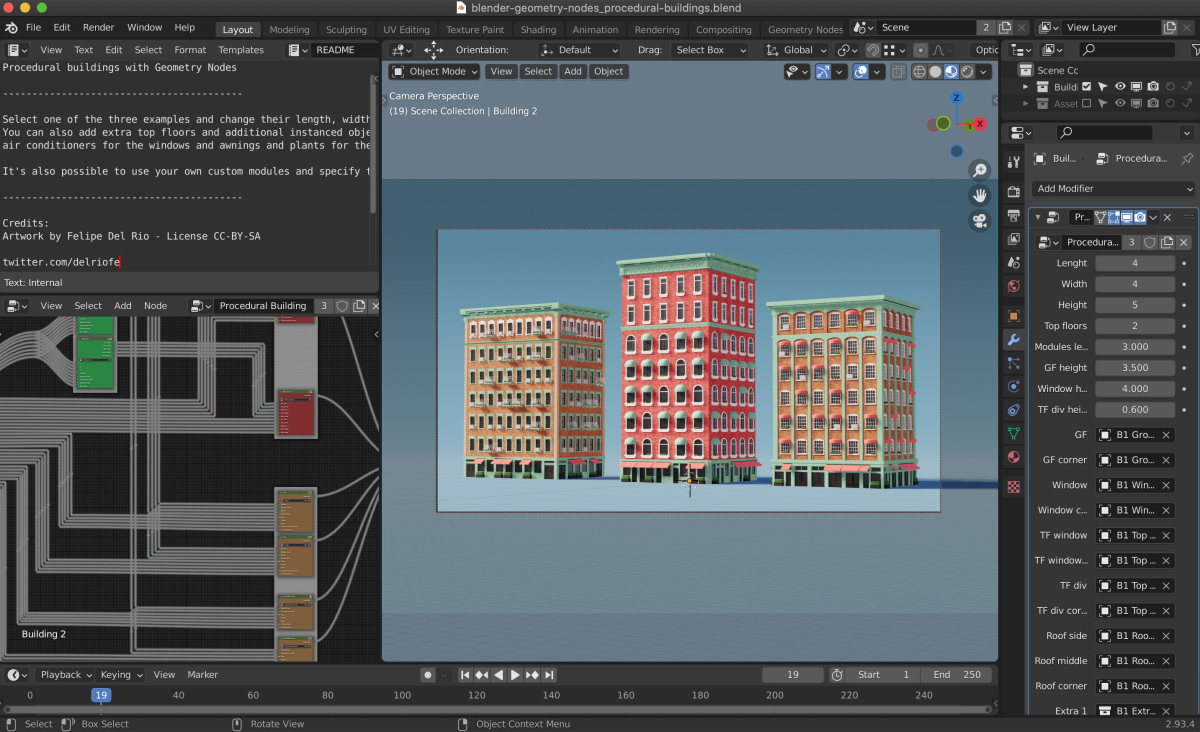Toggle X-ray mode in viewport header
Image resolution: width=1200 pixels, height=732 pixels.
coord(898,71)
